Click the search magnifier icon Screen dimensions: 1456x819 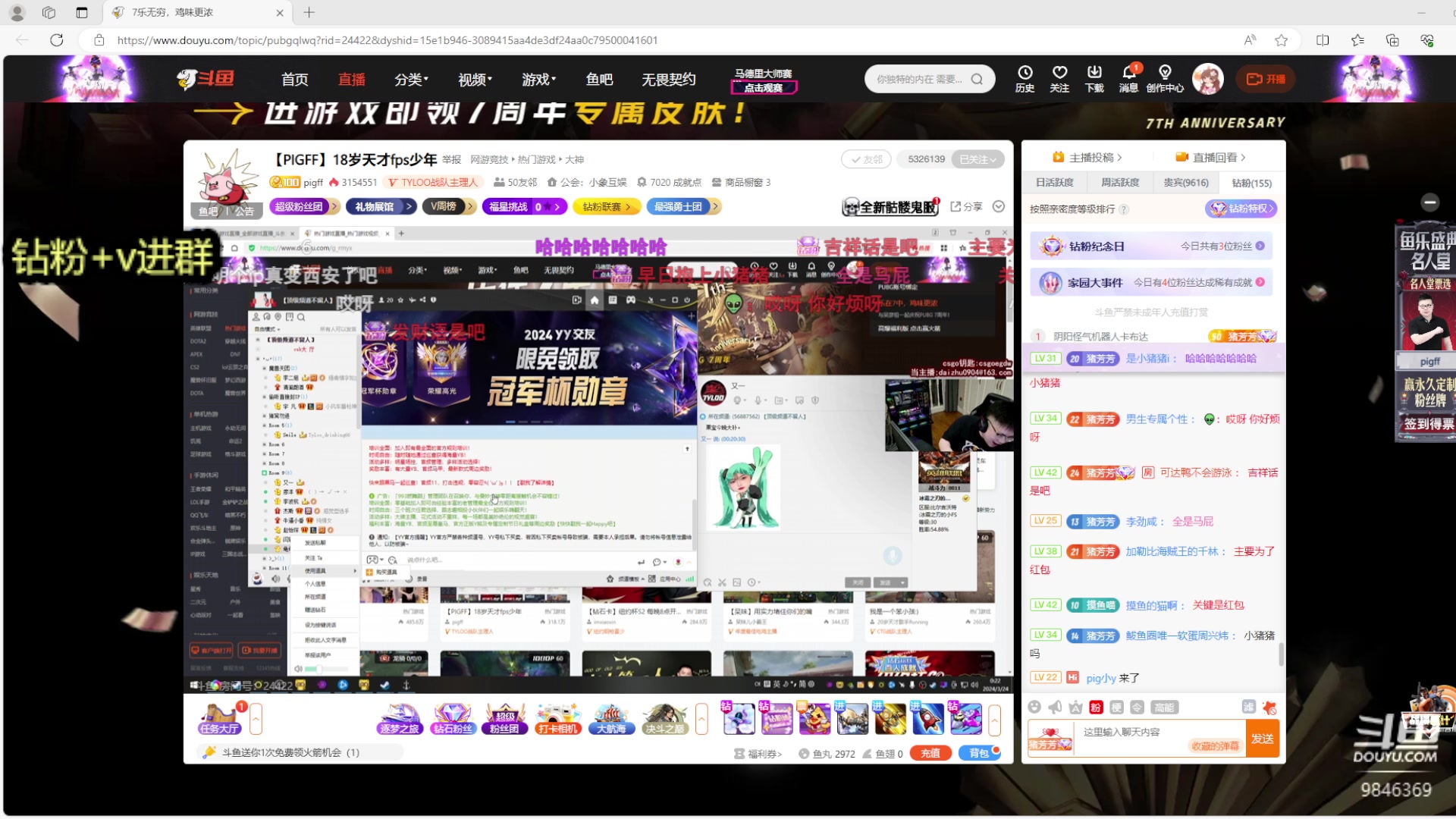pos(977,79)
